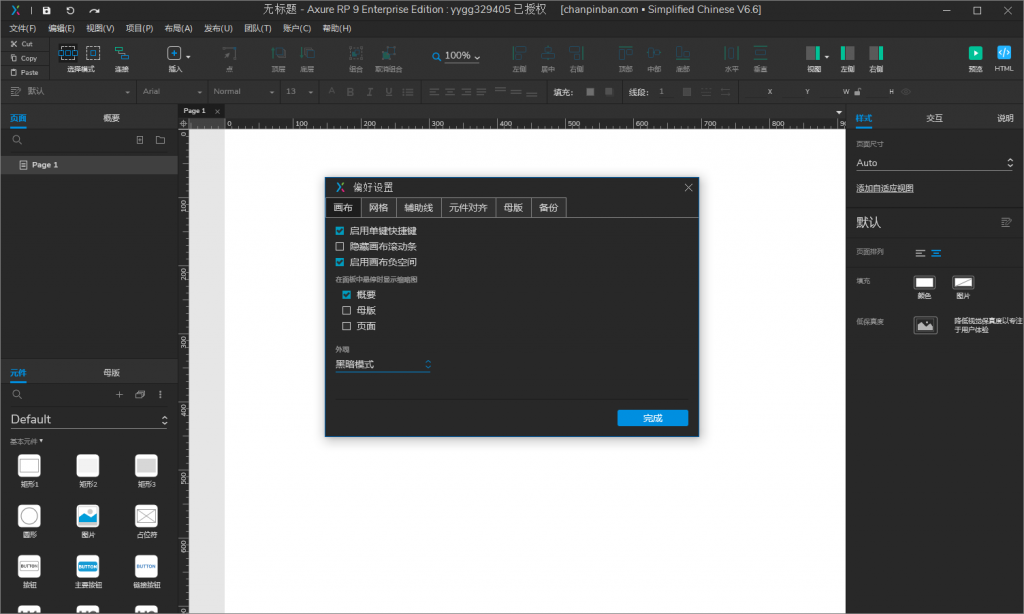Click the save disk icon
The image size is (1024, 614).
point(46,10)
